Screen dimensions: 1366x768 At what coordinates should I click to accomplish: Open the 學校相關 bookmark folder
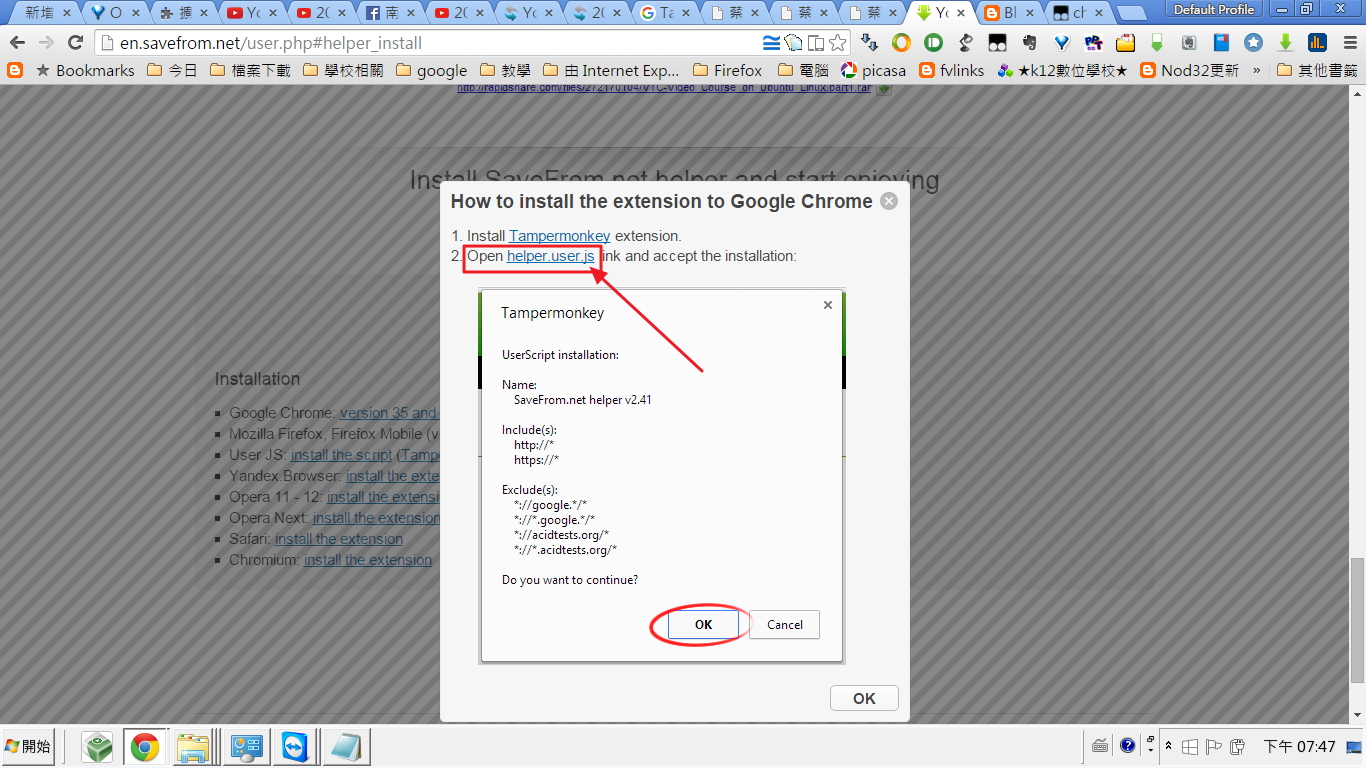tap(343, 70)
